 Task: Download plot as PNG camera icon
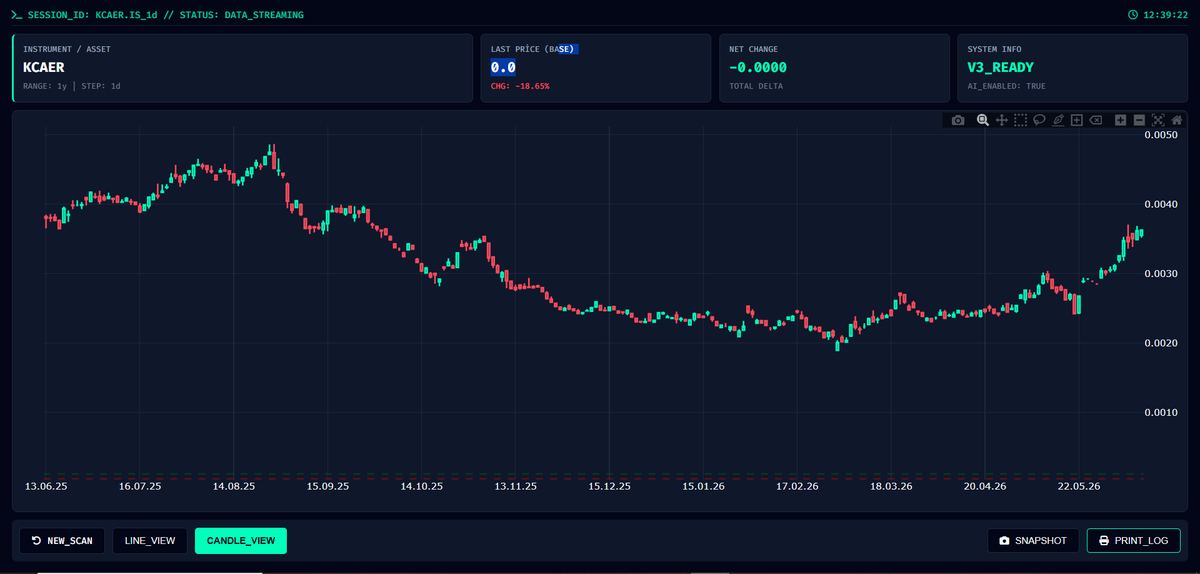point(958,120)
